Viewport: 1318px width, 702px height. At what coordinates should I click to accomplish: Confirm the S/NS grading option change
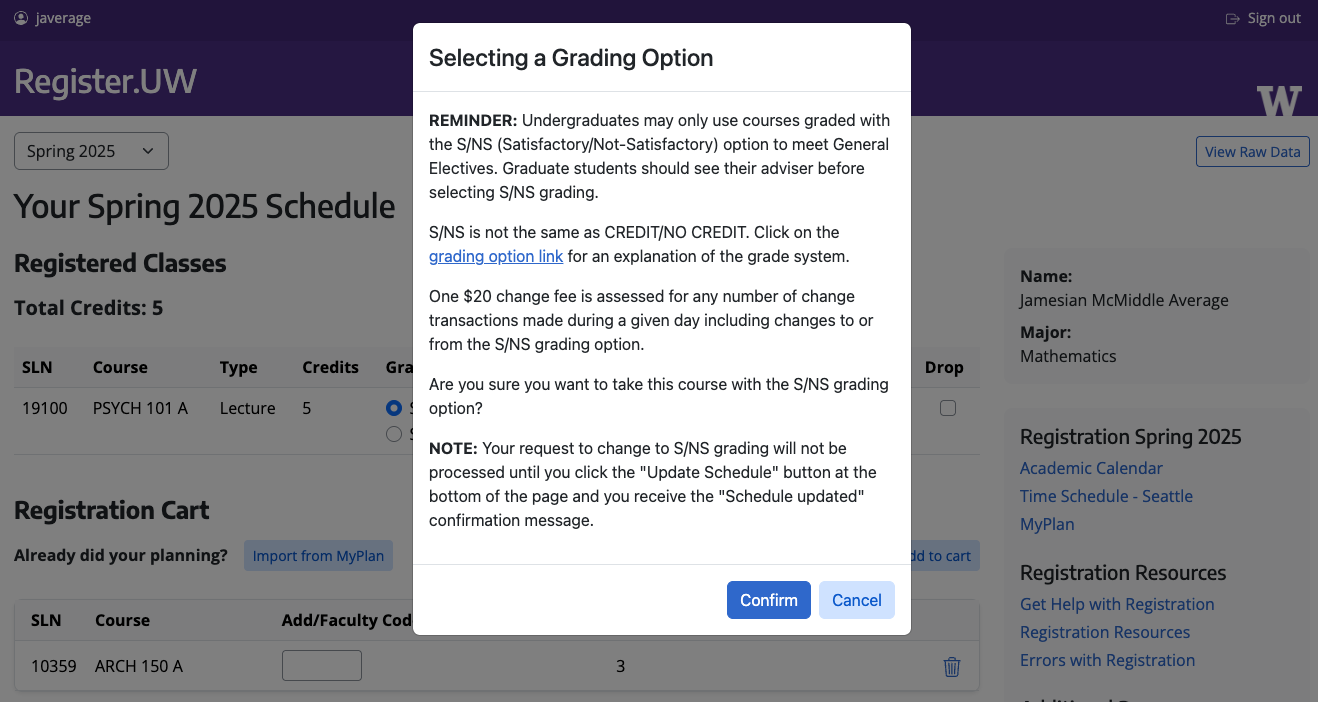[768, 599]
